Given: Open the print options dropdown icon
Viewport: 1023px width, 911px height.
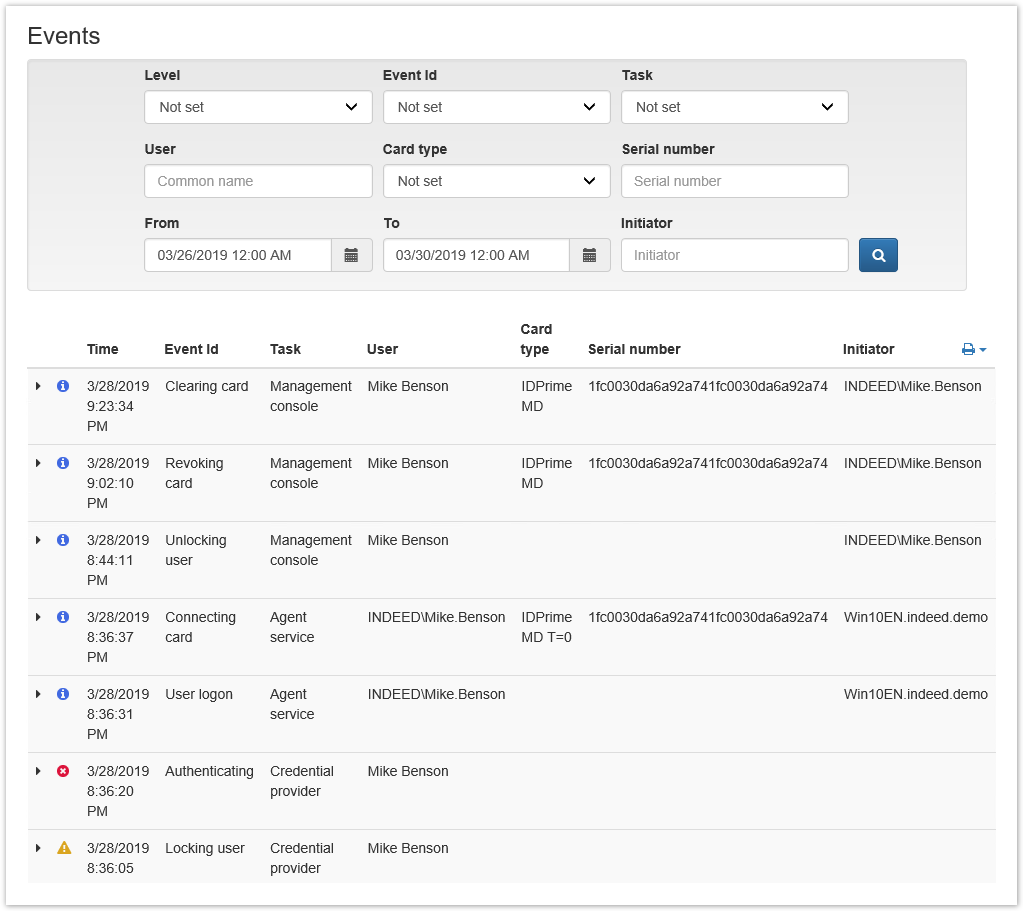Looking at the screenshot, I should [973, 350].
